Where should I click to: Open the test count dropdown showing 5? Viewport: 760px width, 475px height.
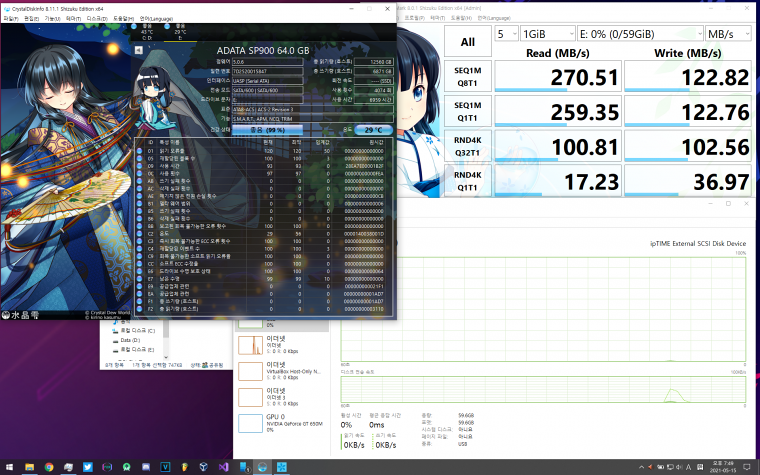[507, 33]
